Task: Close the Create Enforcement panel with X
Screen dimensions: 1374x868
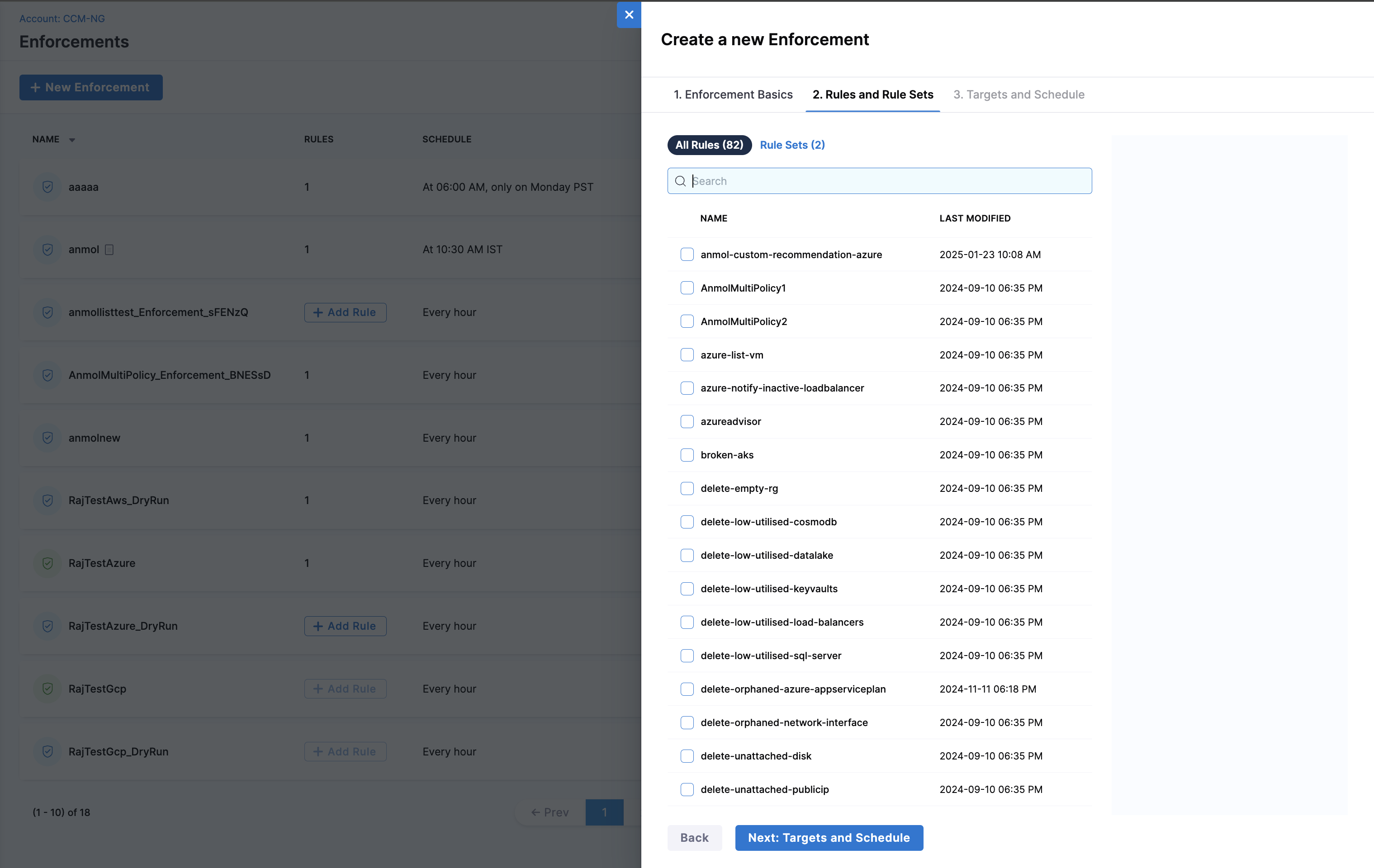Action: [629, 15]
